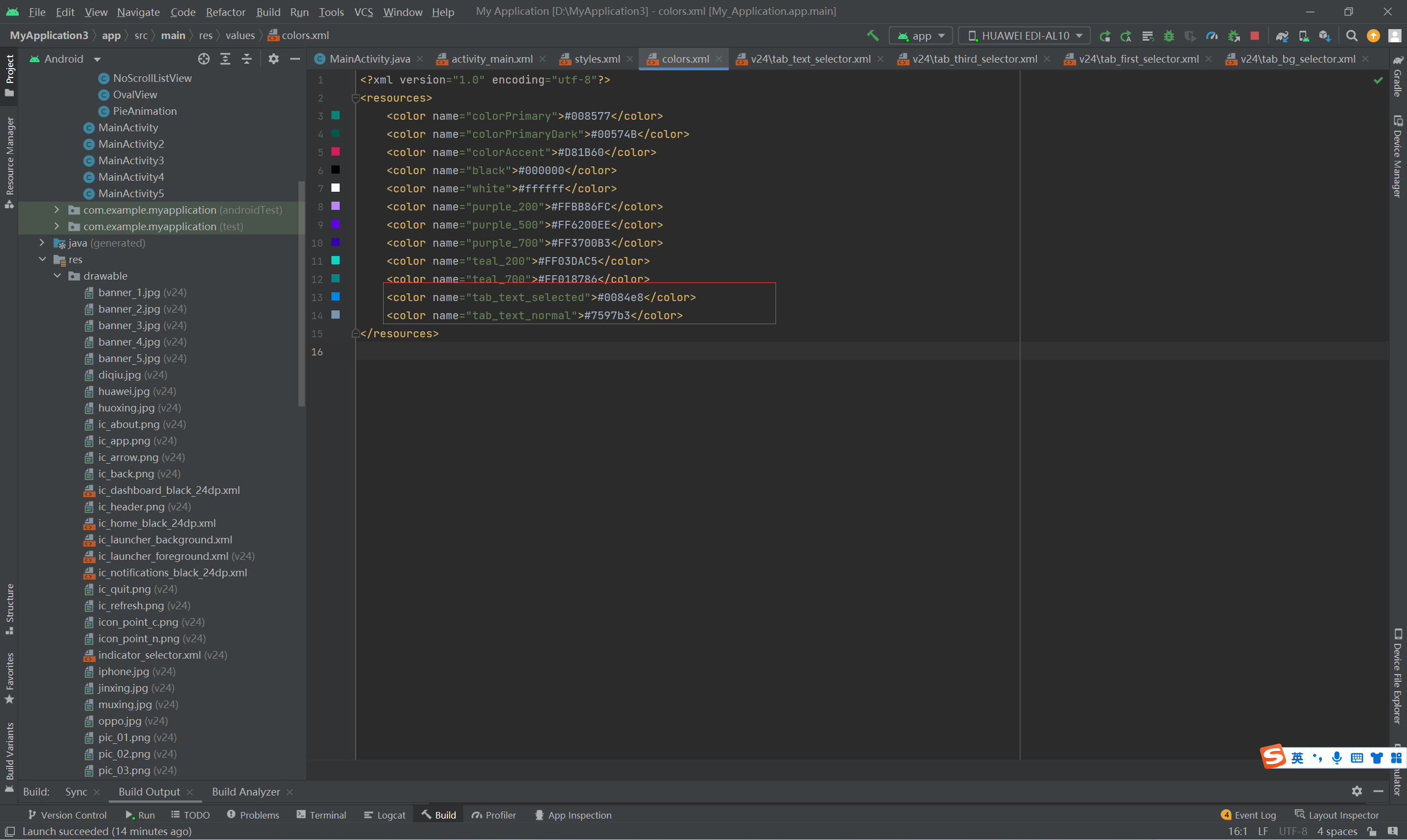Open the Event Log
Viewport: 1407px width, 840px height.
click(1249, 815)
